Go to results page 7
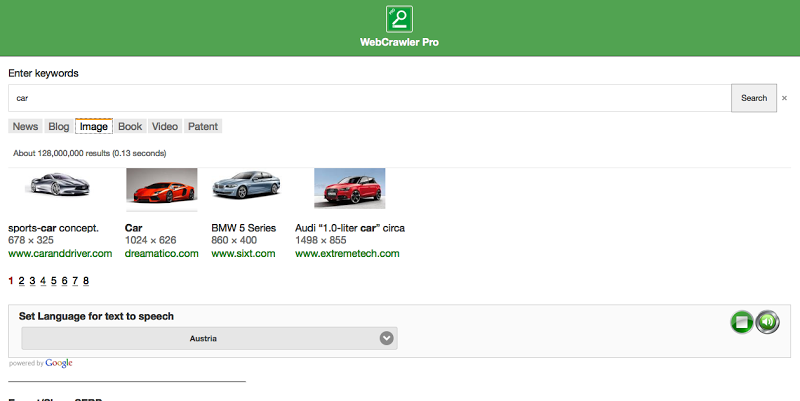The image size is (800, 401). 75,281
